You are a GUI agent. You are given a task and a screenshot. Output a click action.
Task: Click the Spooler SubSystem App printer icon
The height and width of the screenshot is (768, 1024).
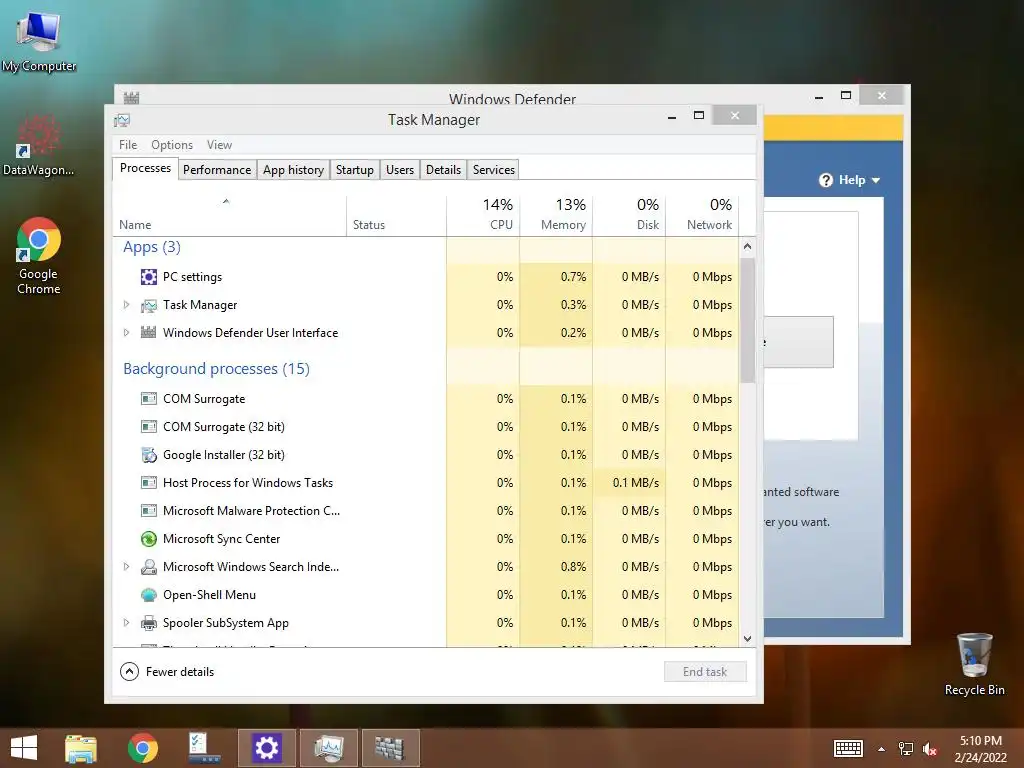click(x=148, y=623)
